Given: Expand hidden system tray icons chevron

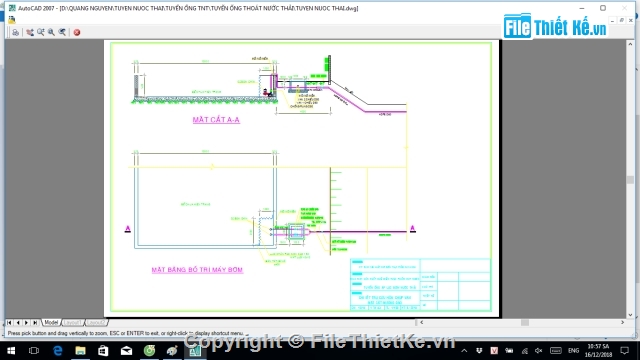Looking at the screenshot, I should pos(464,351).
